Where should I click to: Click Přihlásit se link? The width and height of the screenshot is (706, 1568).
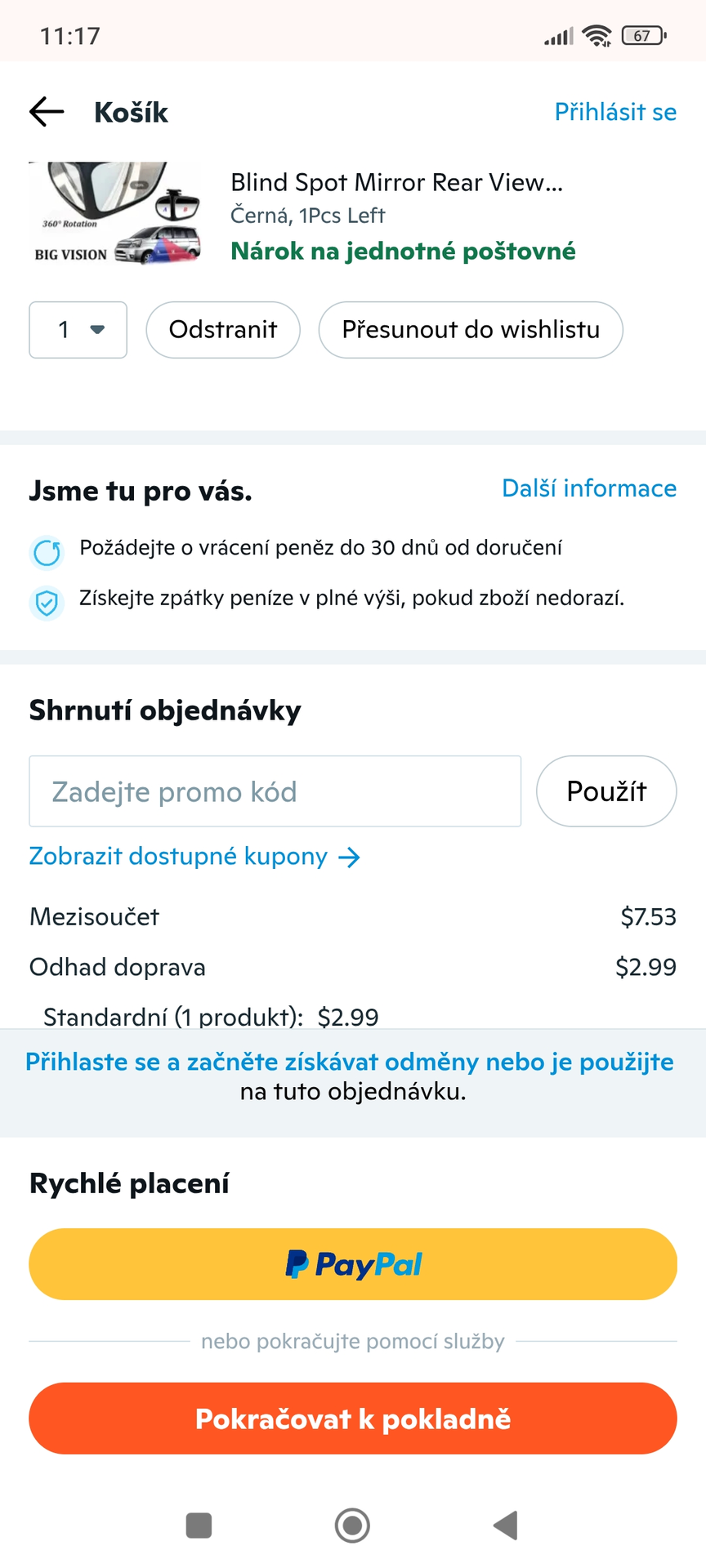click(615, 112)
